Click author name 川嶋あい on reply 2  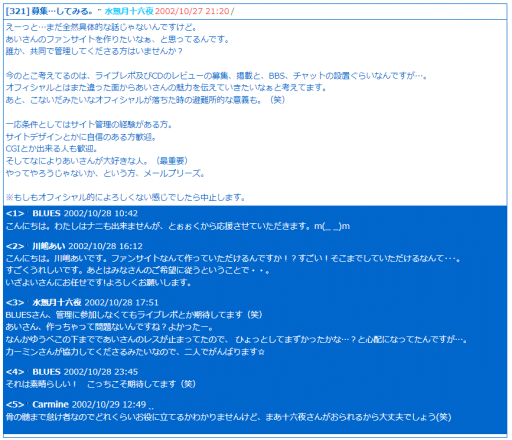(x=49, y=246)
